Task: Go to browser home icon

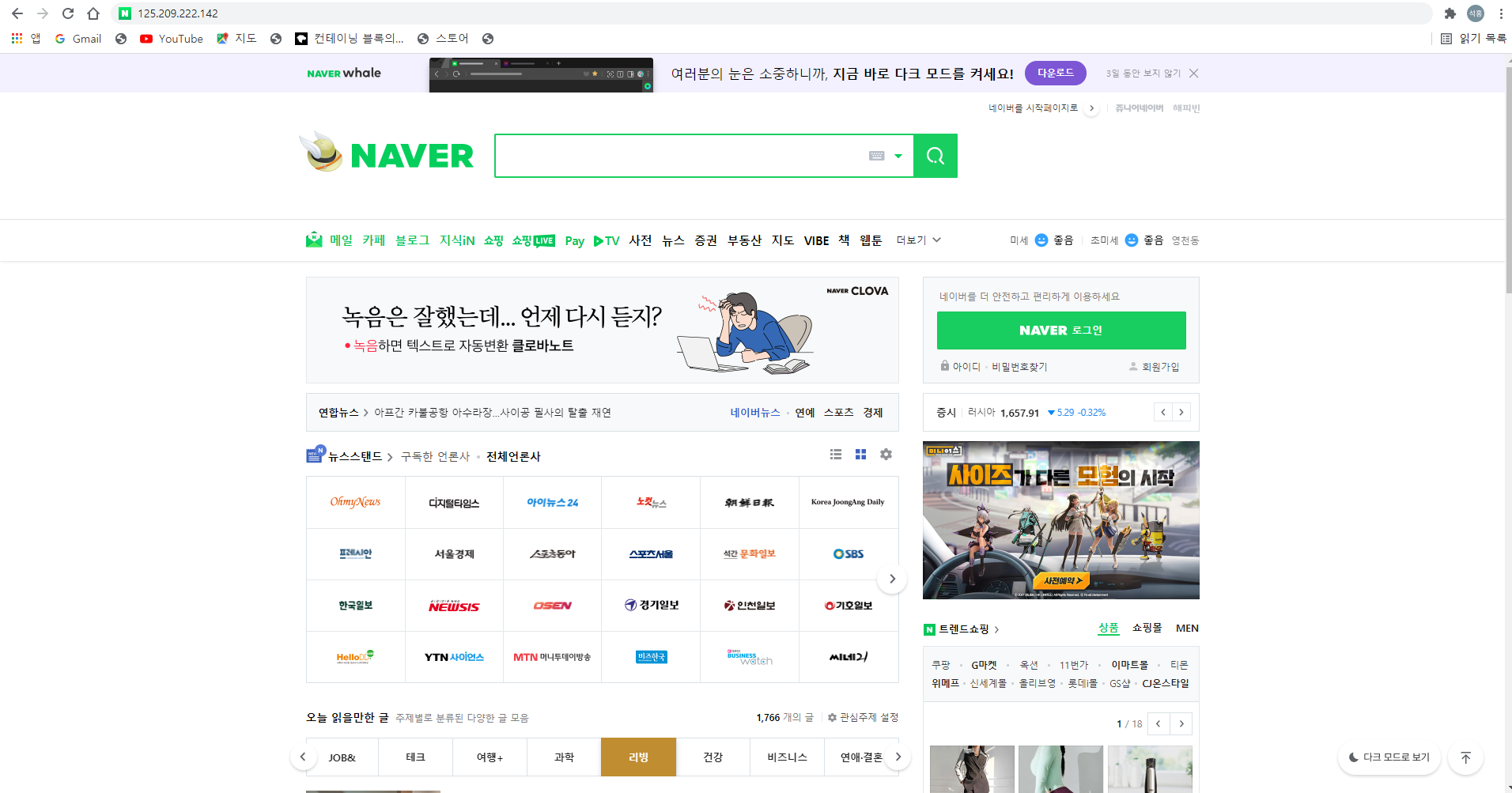Action: click(x=93, y=13)
